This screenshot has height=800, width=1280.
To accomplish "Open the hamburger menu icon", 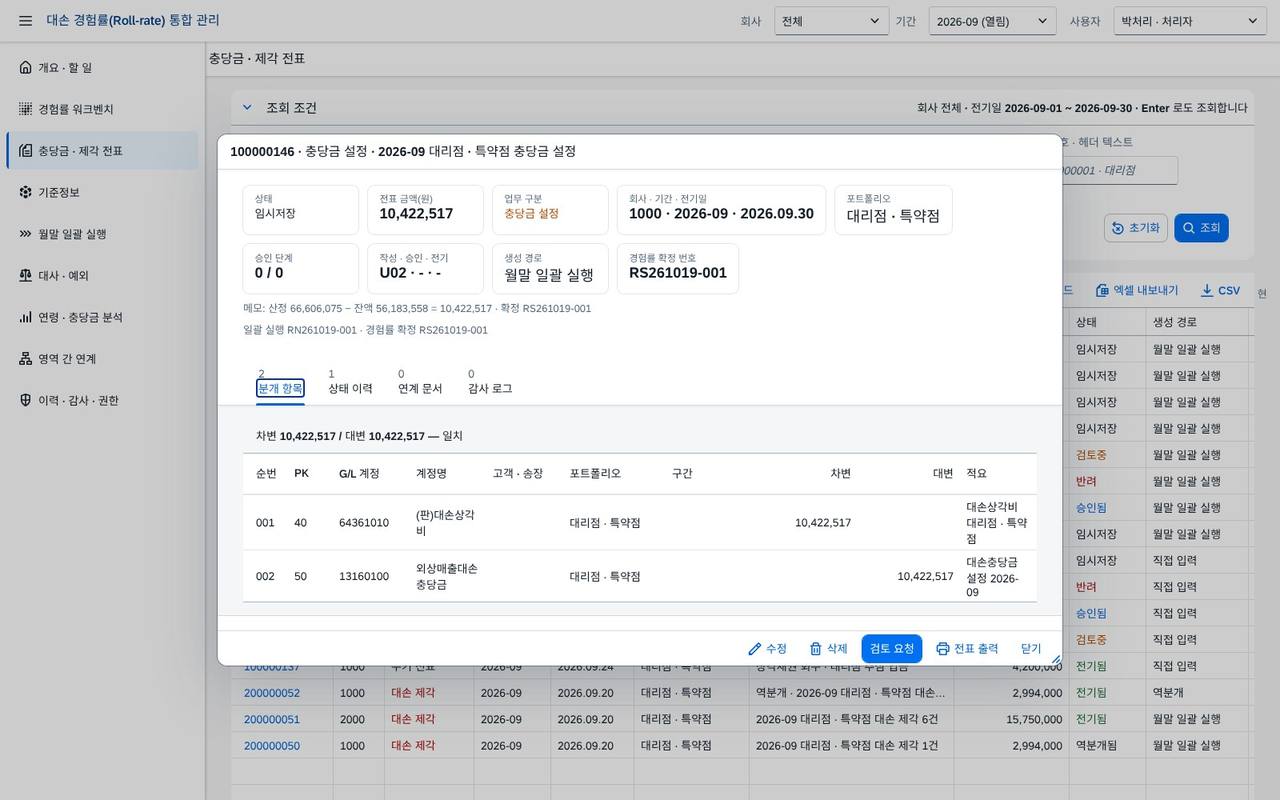I will pyautogui.click(x=25, y=21).
